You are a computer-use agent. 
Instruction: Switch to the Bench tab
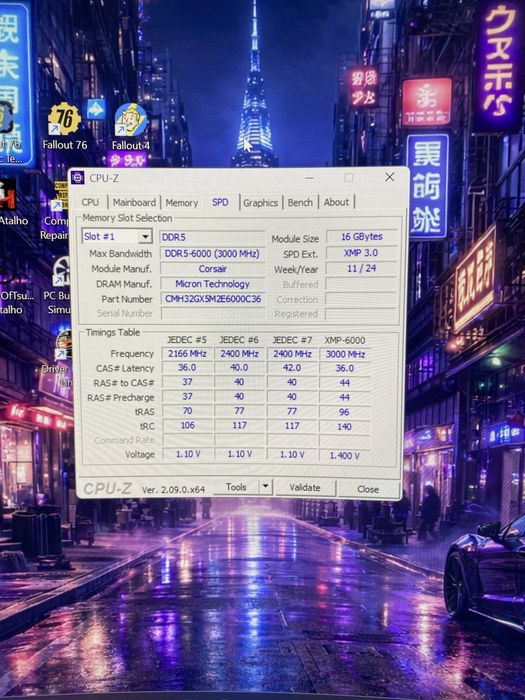click(300, 202)
